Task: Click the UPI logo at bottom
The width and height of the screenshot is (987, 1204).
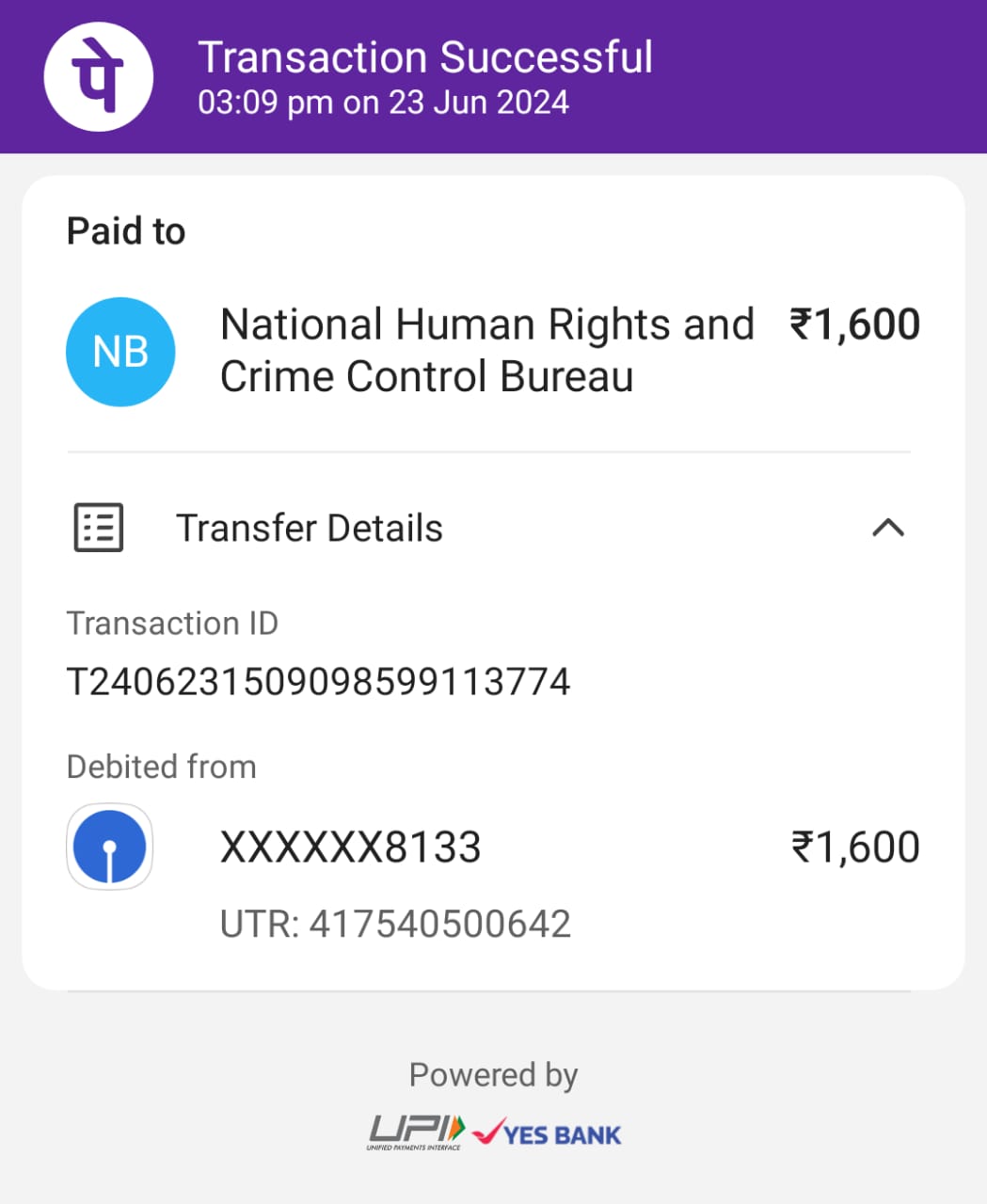Action: (x=415, y=1133)
